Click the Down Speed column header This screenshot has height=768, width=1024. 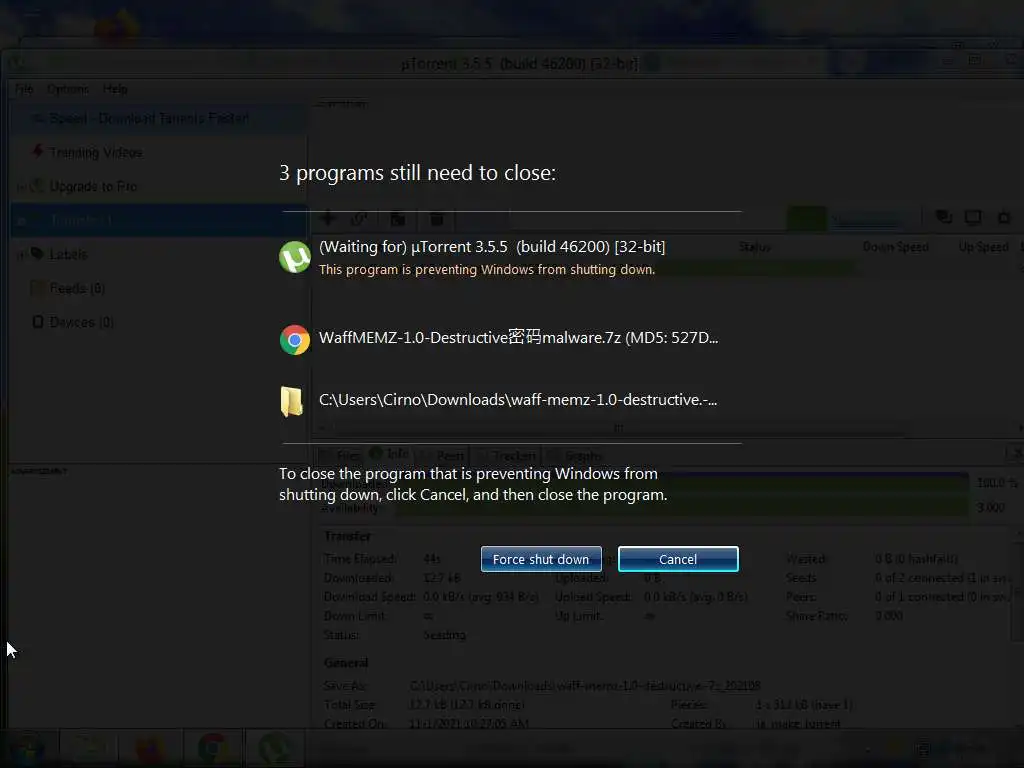coord(895,247)
